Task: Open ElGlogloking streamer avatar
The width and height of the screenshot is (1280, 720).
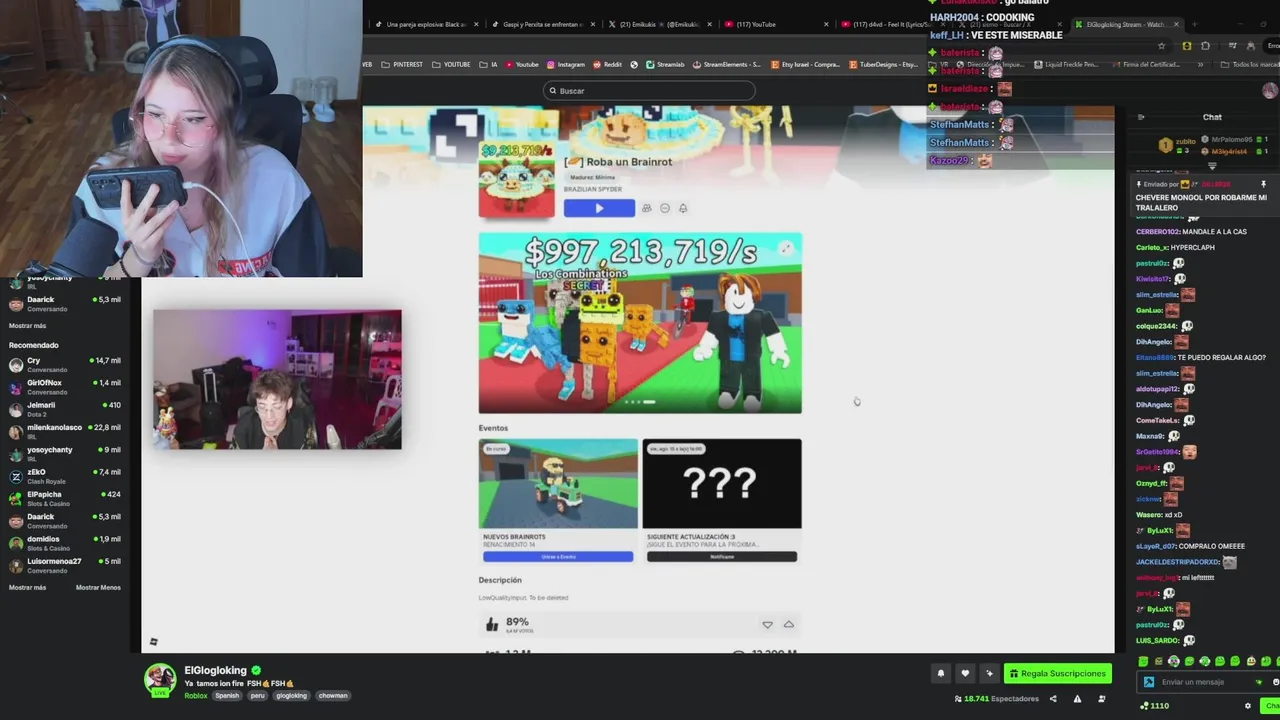Action: [159, 679]
